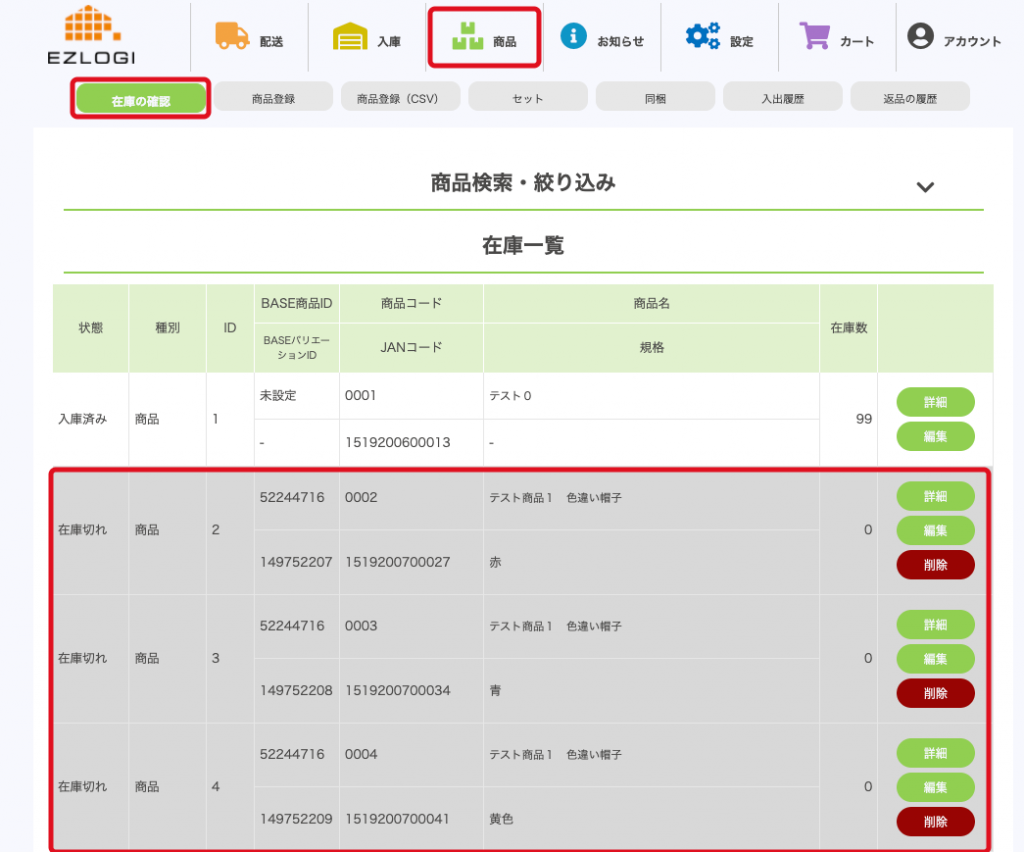1024x852 pixels.
Task: Select the 商品 green boxes icon
Action: click(x=467, y=39)
